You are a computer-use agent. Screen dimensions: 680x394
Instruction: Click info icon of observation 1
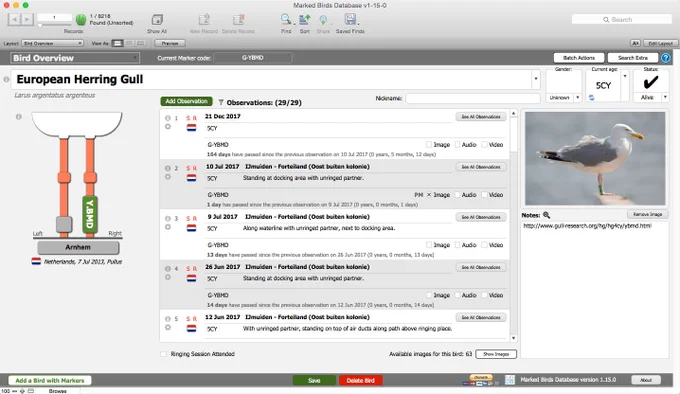[168, 118]
